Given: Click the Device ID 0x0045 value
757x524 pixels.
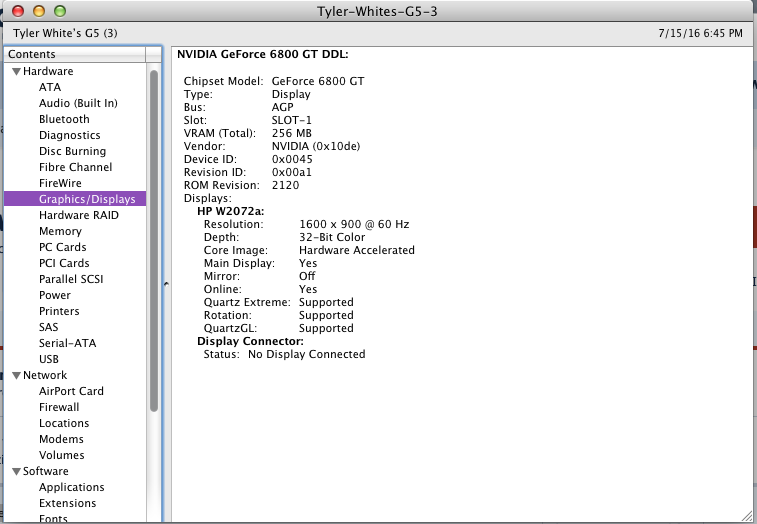Looking at the screenshot, I should (x=292, y=159).
